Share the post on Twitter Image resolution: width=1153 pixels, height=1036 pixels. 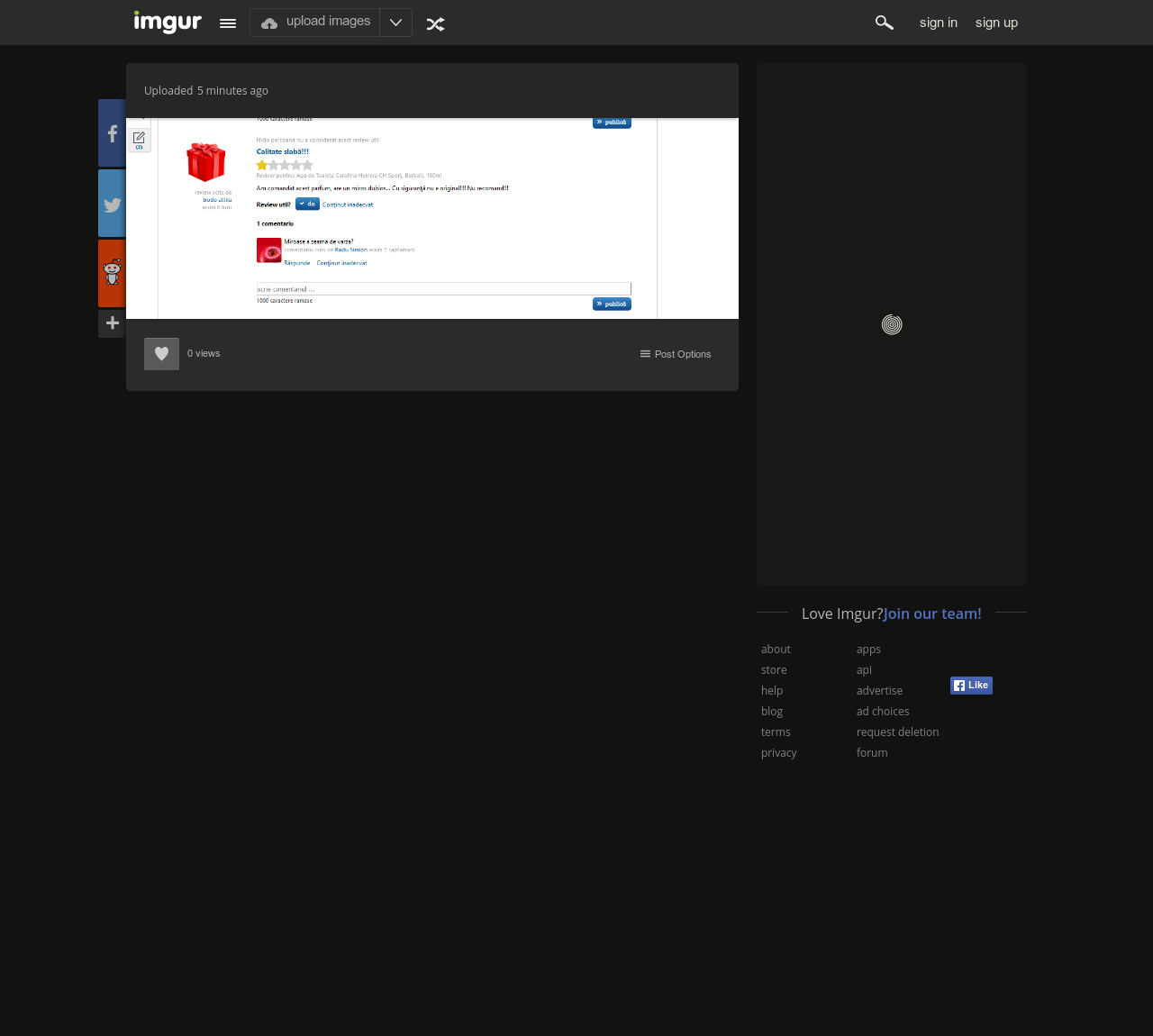tap(112, 204)
